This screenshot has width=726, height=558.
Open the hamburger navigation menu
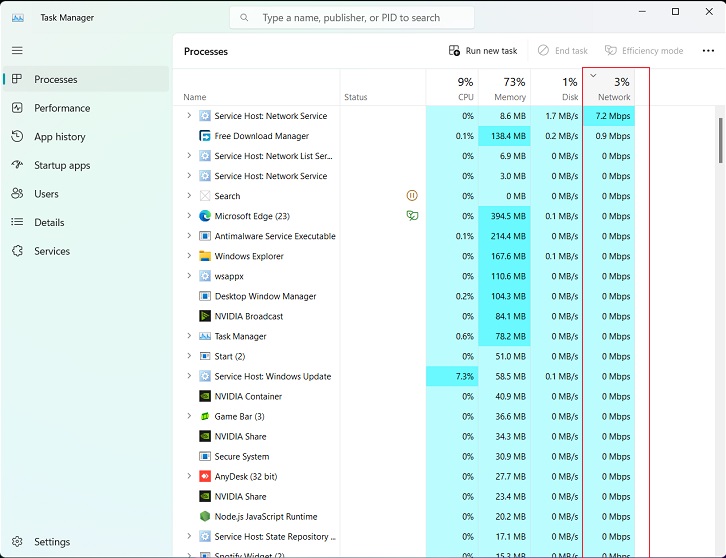17,50
